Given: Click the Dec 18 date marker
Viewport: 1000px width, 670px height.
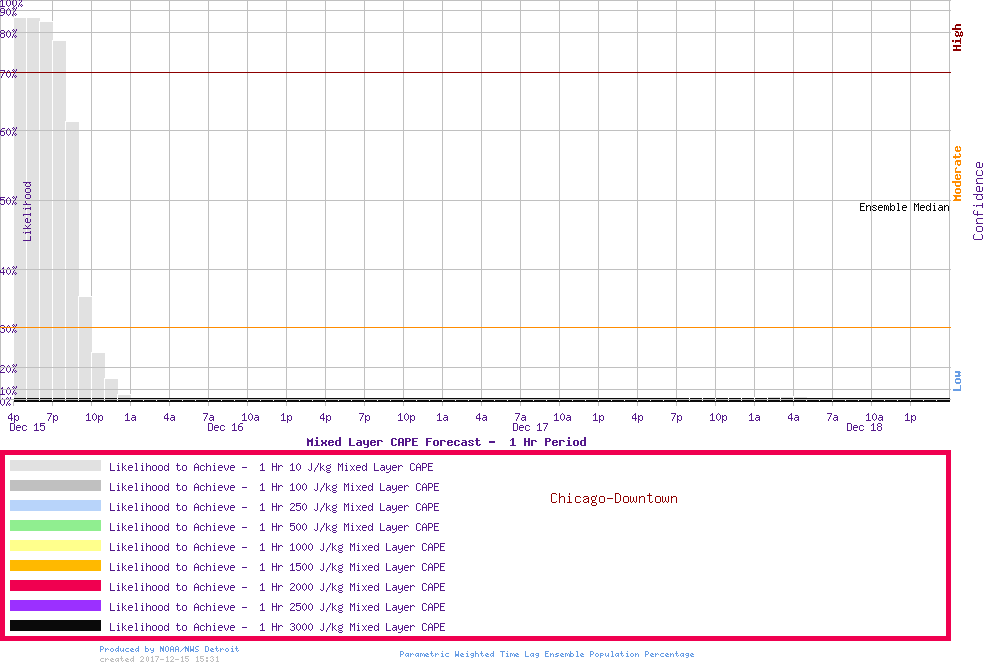Looking at the screenshot, I should [864, 428].
